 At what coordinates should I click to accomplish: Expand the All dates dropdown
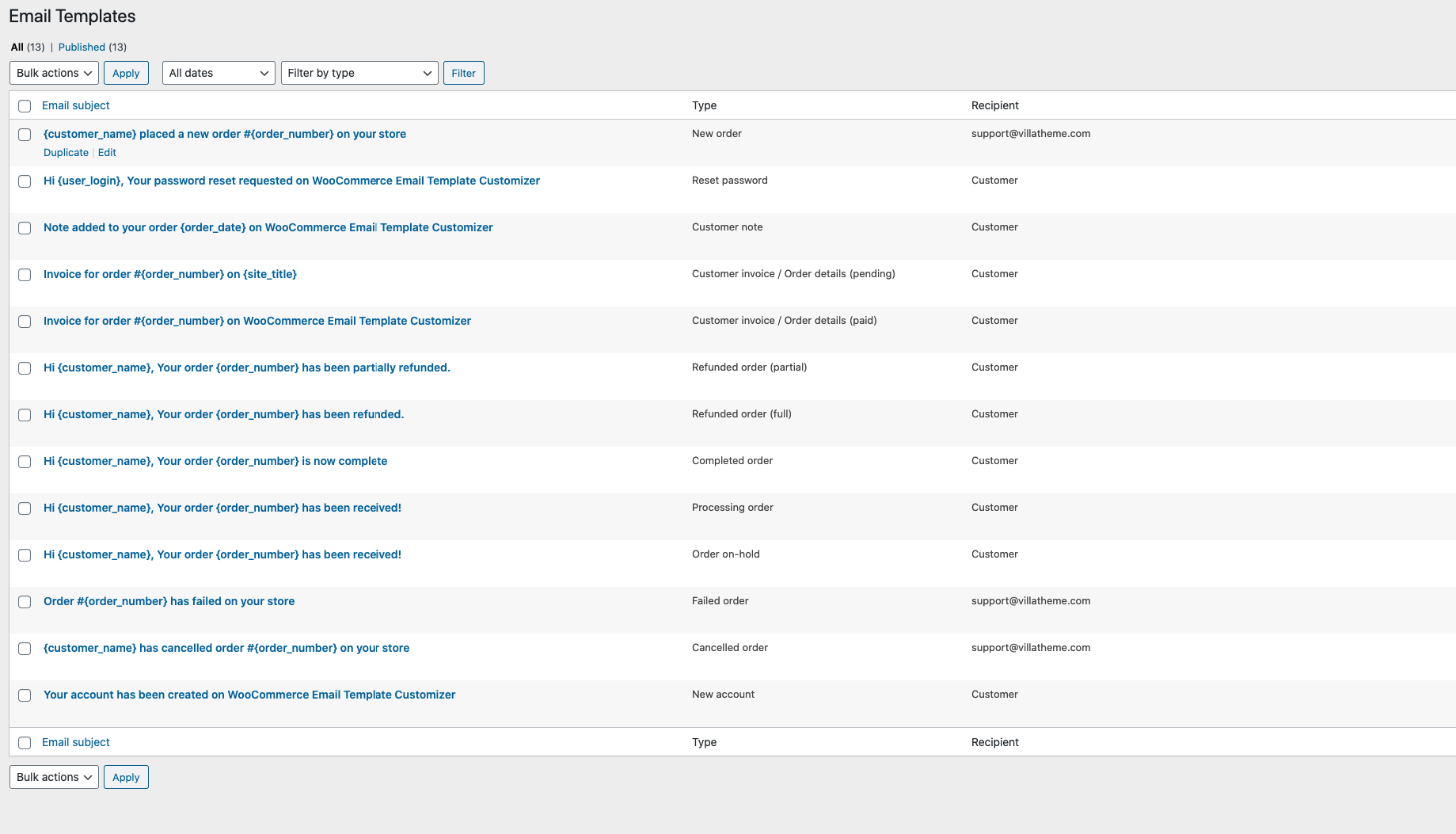[219, 73]
